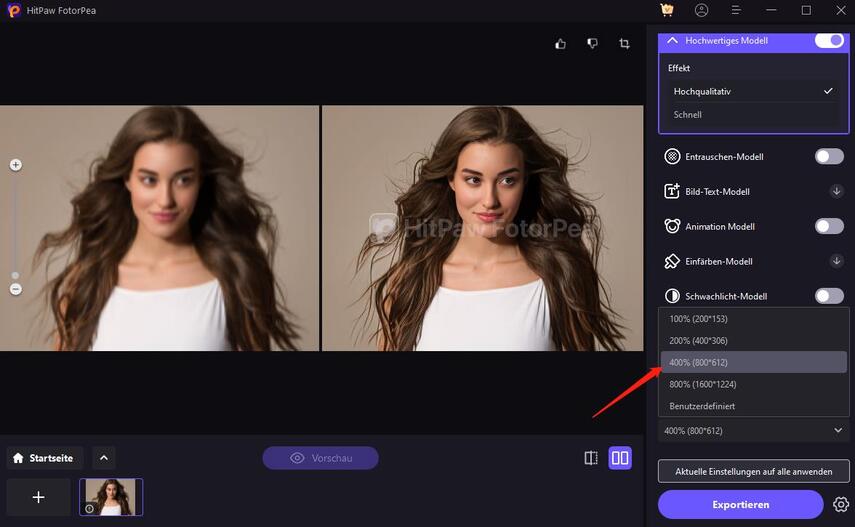
Task: Enable the Entrauschen-Modell toggle
Action: tap(829, 156)
